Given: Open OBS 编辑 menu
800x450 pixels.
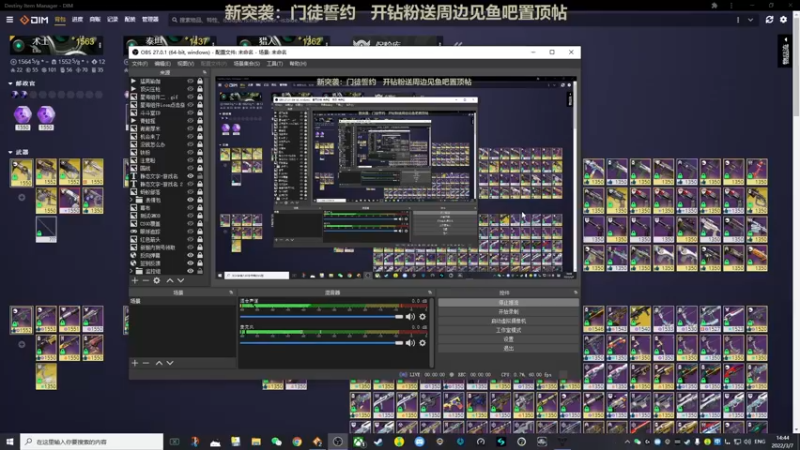Looking at the screenshot, I should coord(162,64).
